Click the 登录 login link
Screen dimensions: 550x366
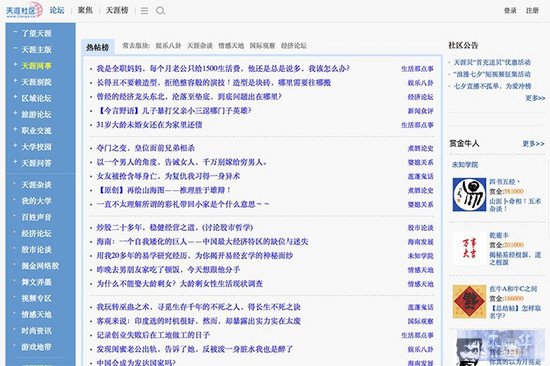[x=510, y=11]
